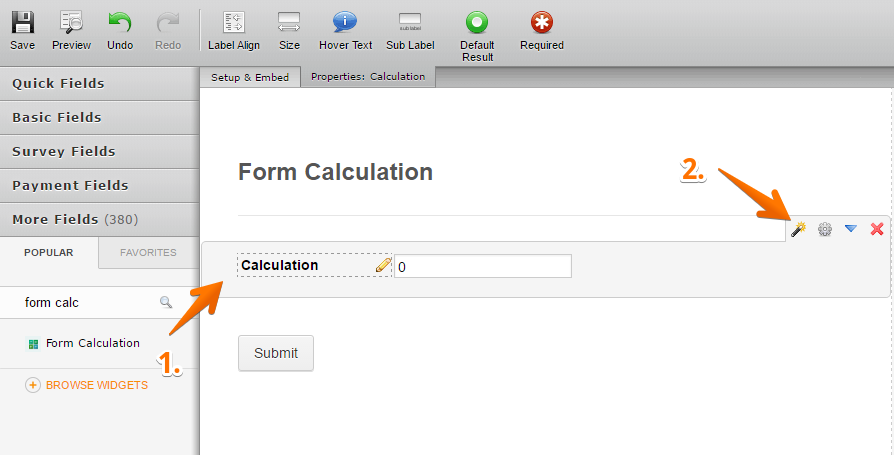Set Hover Text for field

coord(345,29)
